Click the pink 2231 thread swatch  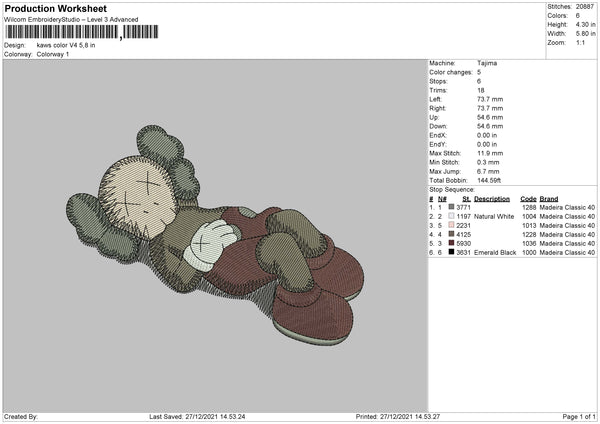point(453,225)
